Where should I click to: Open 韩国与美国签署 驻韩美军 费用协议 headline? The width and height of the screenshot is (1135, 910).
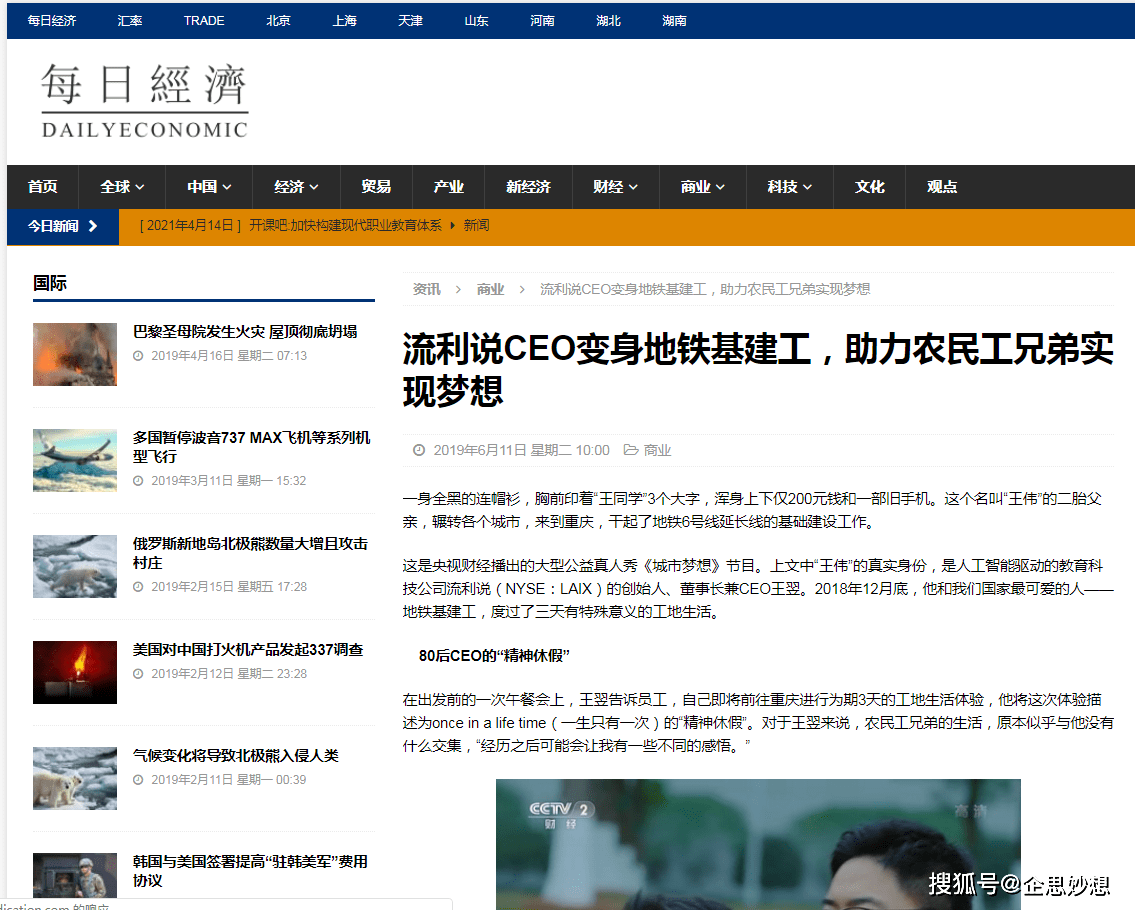(250, 871)
